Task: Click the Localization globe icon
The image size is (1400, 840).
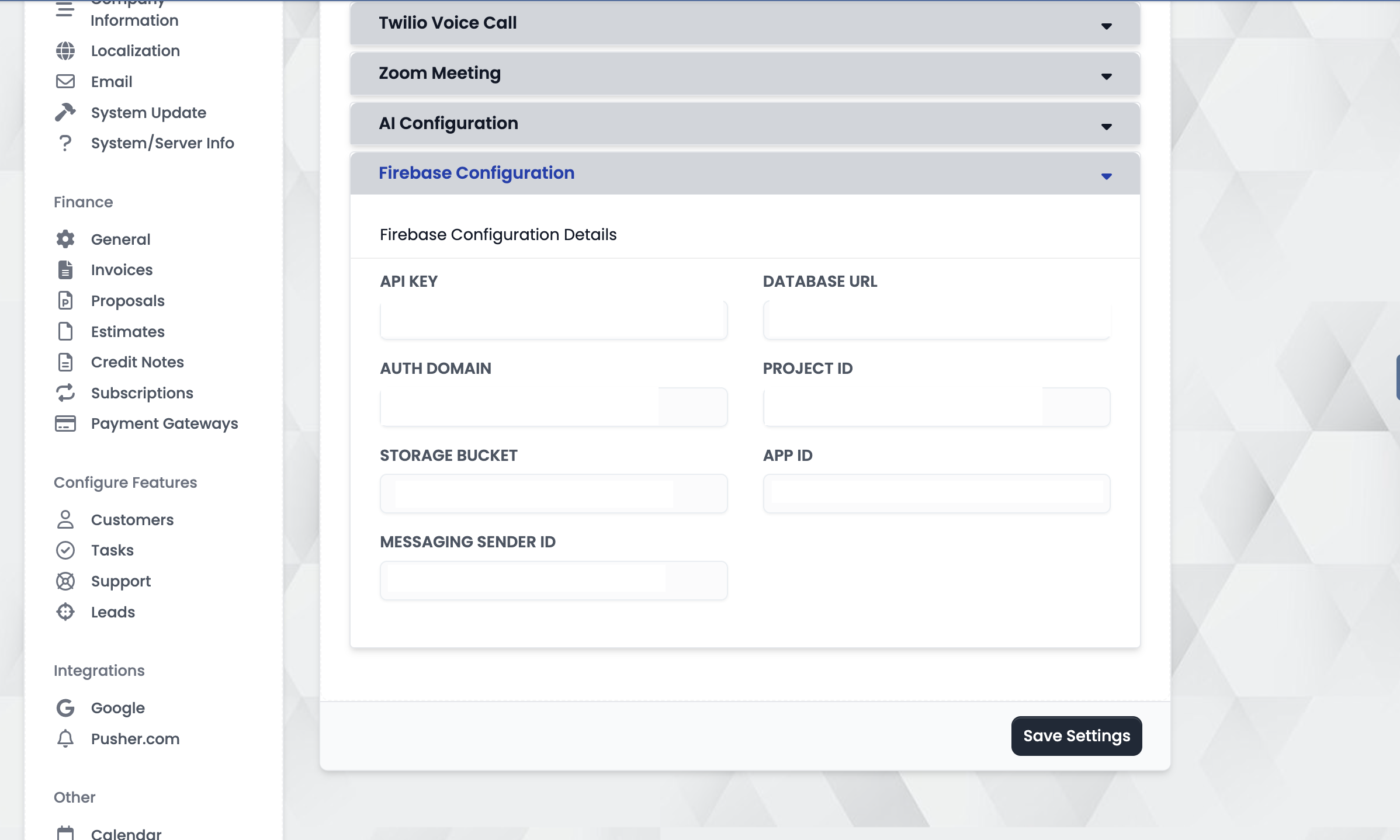Action: (x=65, y=51)
